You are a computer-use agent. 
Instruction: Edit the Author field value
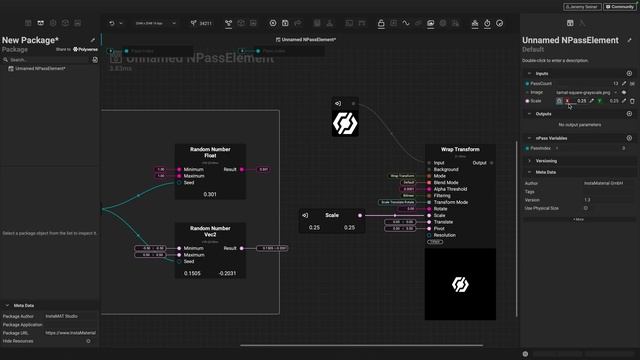(609, 183)
